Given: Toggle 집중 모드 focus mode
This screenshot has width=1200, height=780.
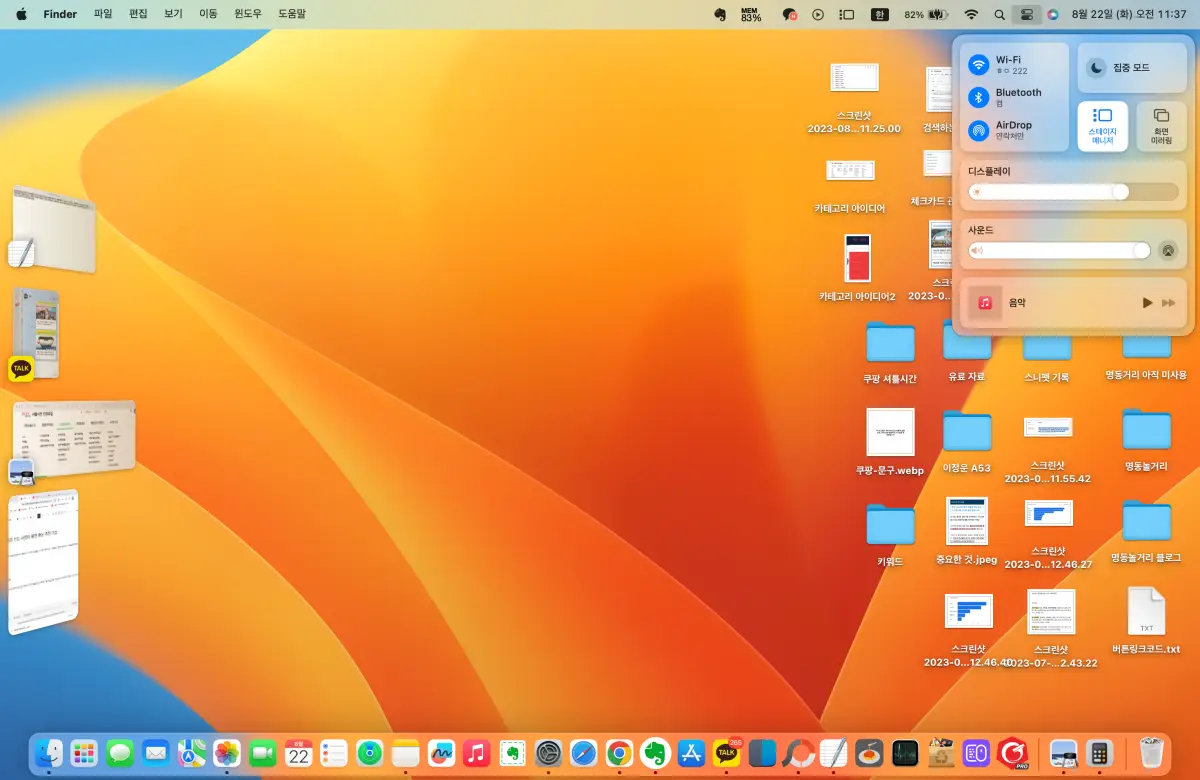Looking at the screenshot, I should coord(1132,68).
